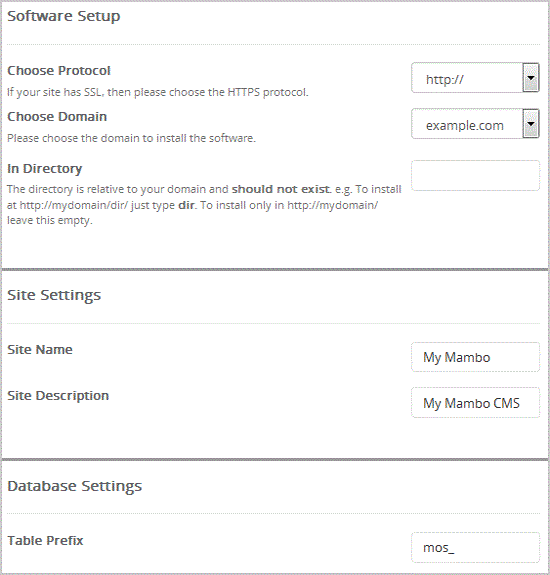Viewport: 550px width, 575px height.
Task: Click the Site Description field with My Mambo CMS
Action: click(x=475, y=403)
